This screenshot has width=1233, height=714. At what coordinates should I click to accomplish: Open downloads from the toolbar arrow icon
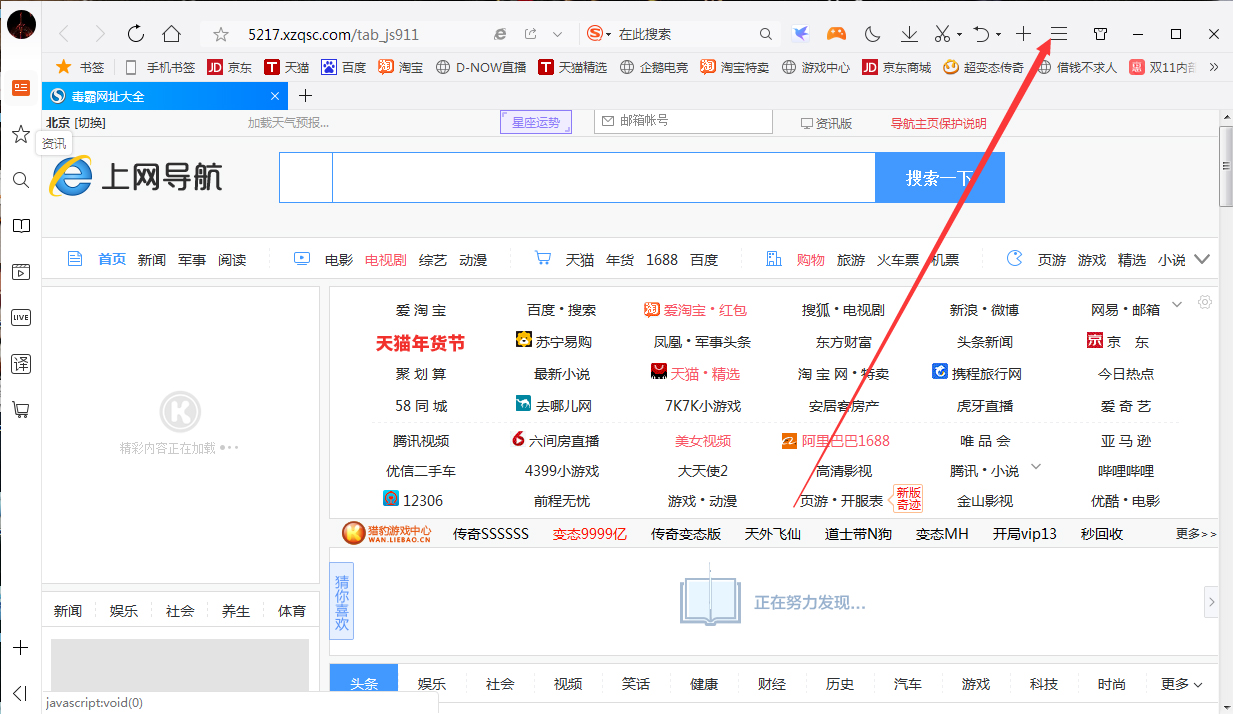908,33
